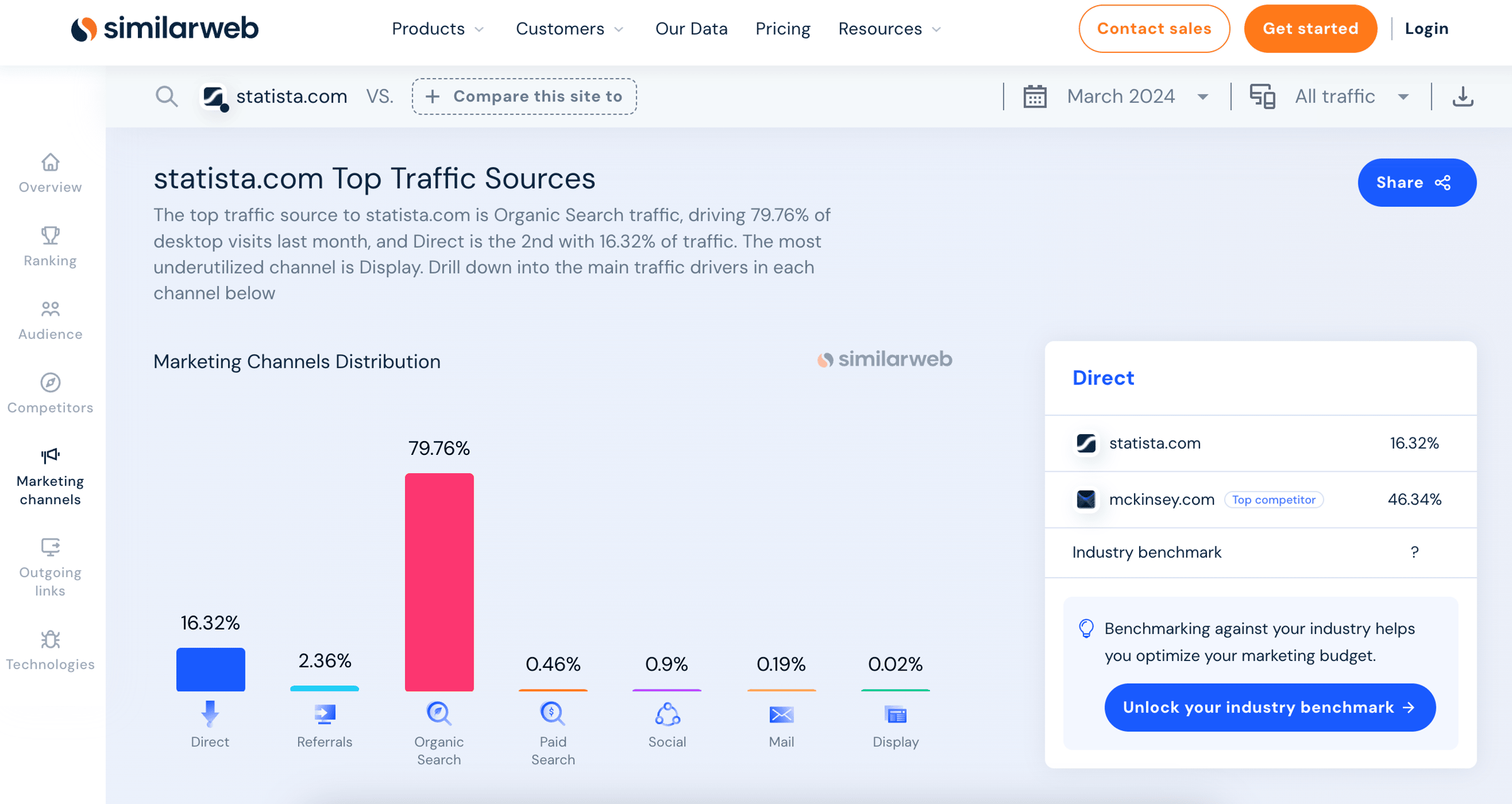Click the Direct channel arrow icon
Screen dimensions: 1512x804
tap(210, 713)
